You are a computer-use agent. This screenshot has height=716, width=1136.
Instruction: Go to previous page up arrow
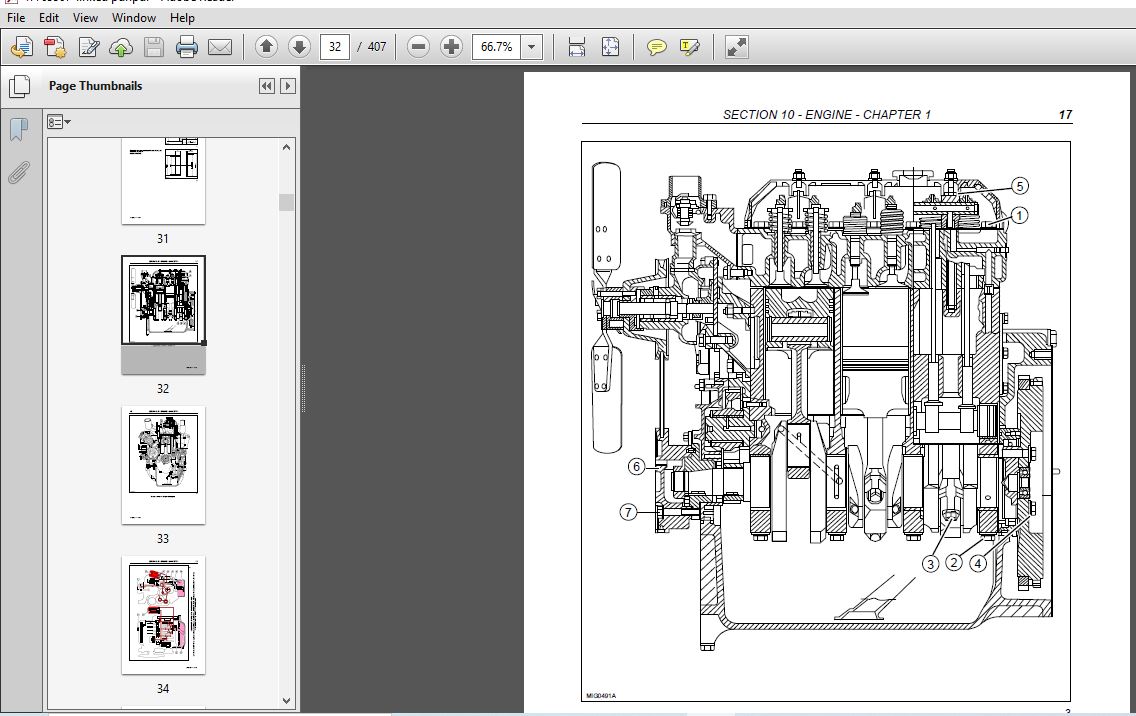click(x=267, y=47)
